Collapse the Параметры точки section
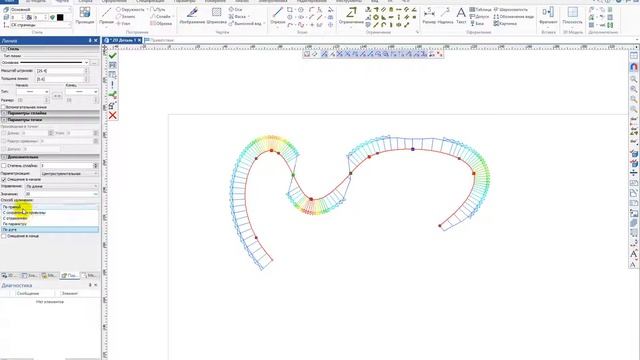This screenshot has width=640, height=360. 50,120
